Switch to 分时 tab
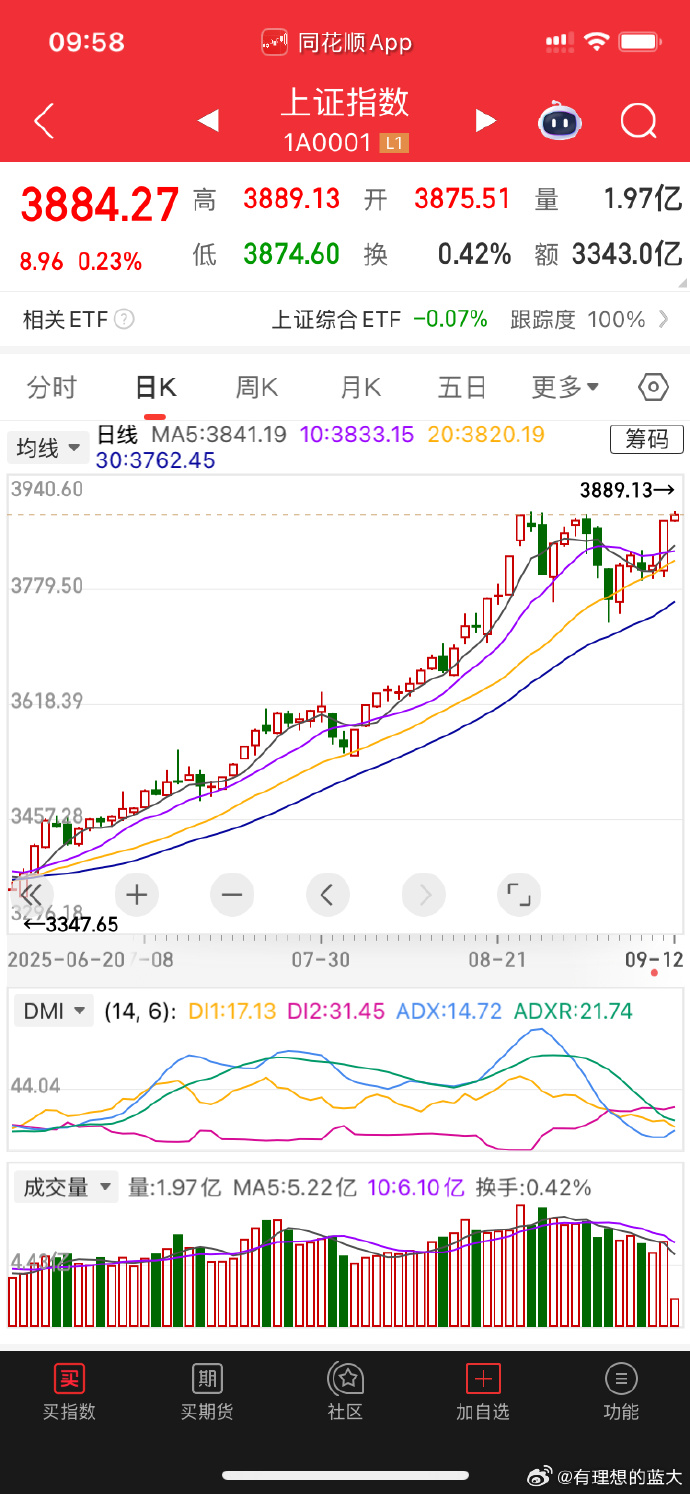 52,388
